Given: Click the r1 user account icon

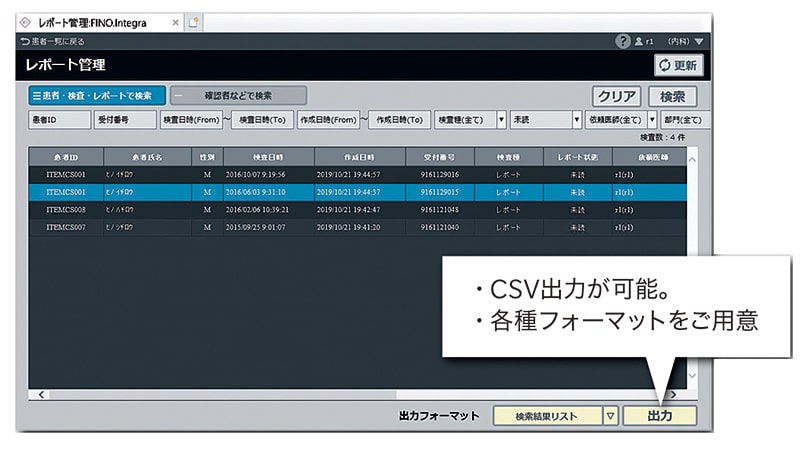Looking at the screenshot, I should click(640, 42).
